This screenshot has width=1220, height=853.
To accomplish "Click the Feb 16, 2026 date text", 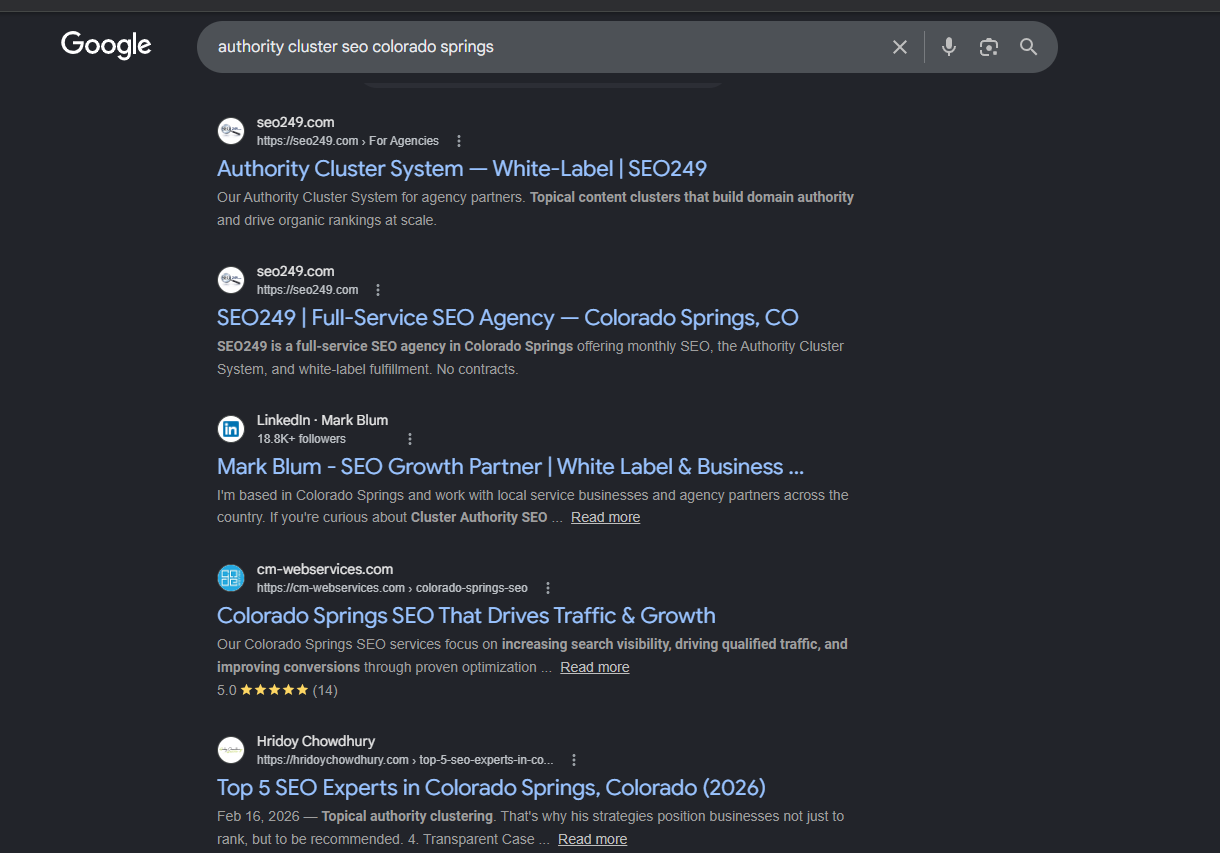I will click(259, 816).
